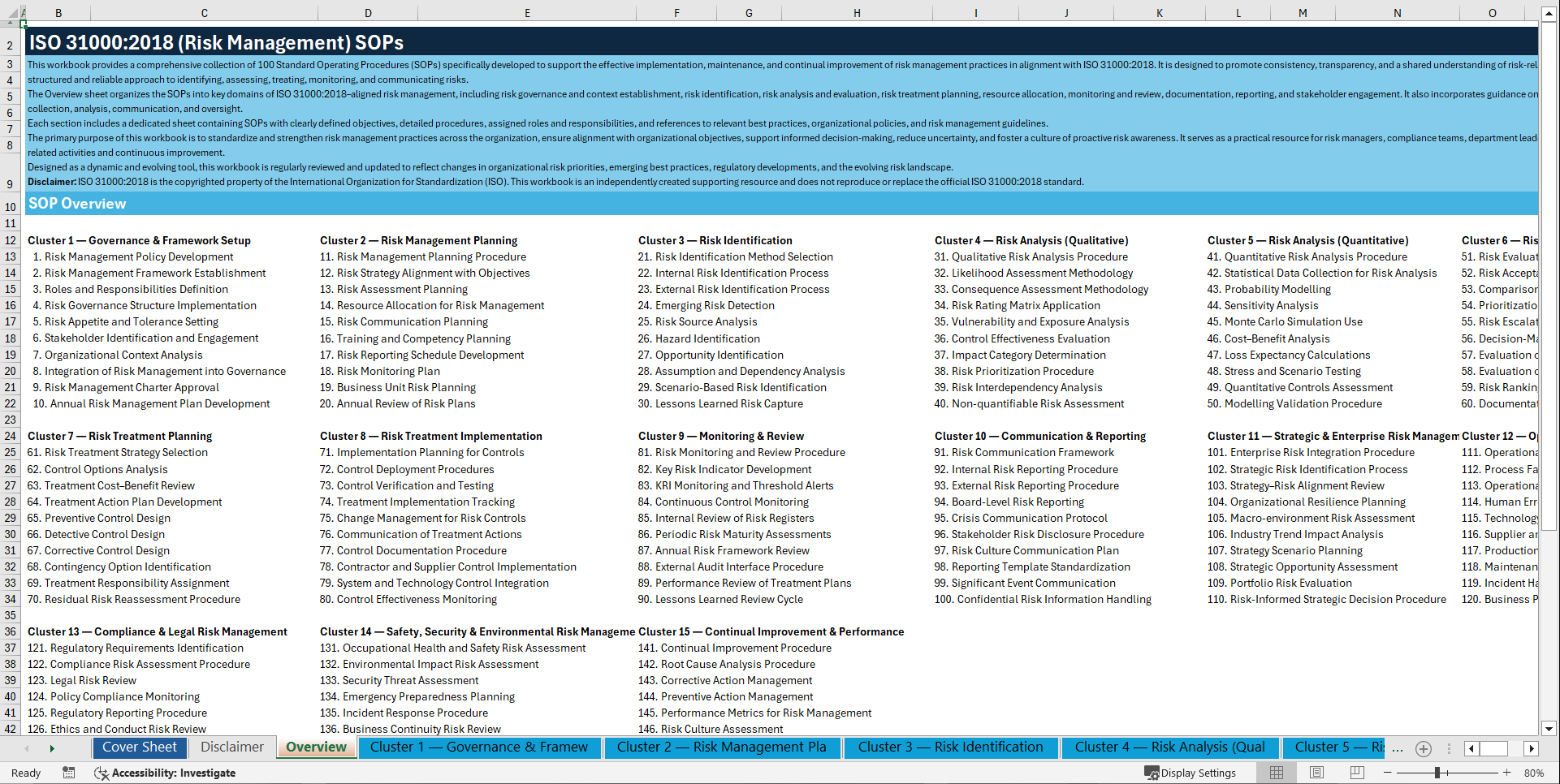Click the zoom slider handle
Screen dimensions: 1560x784
1437,773
